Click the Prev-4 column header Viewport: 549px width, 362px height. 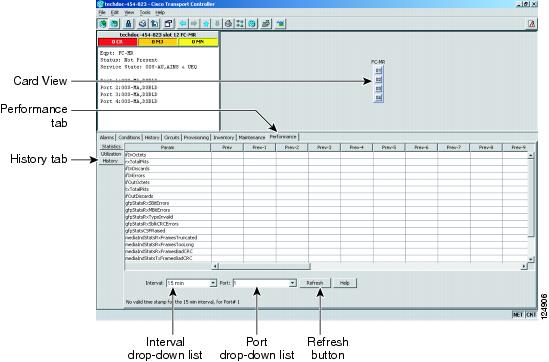pyautogui.click(x=356, y=147)
